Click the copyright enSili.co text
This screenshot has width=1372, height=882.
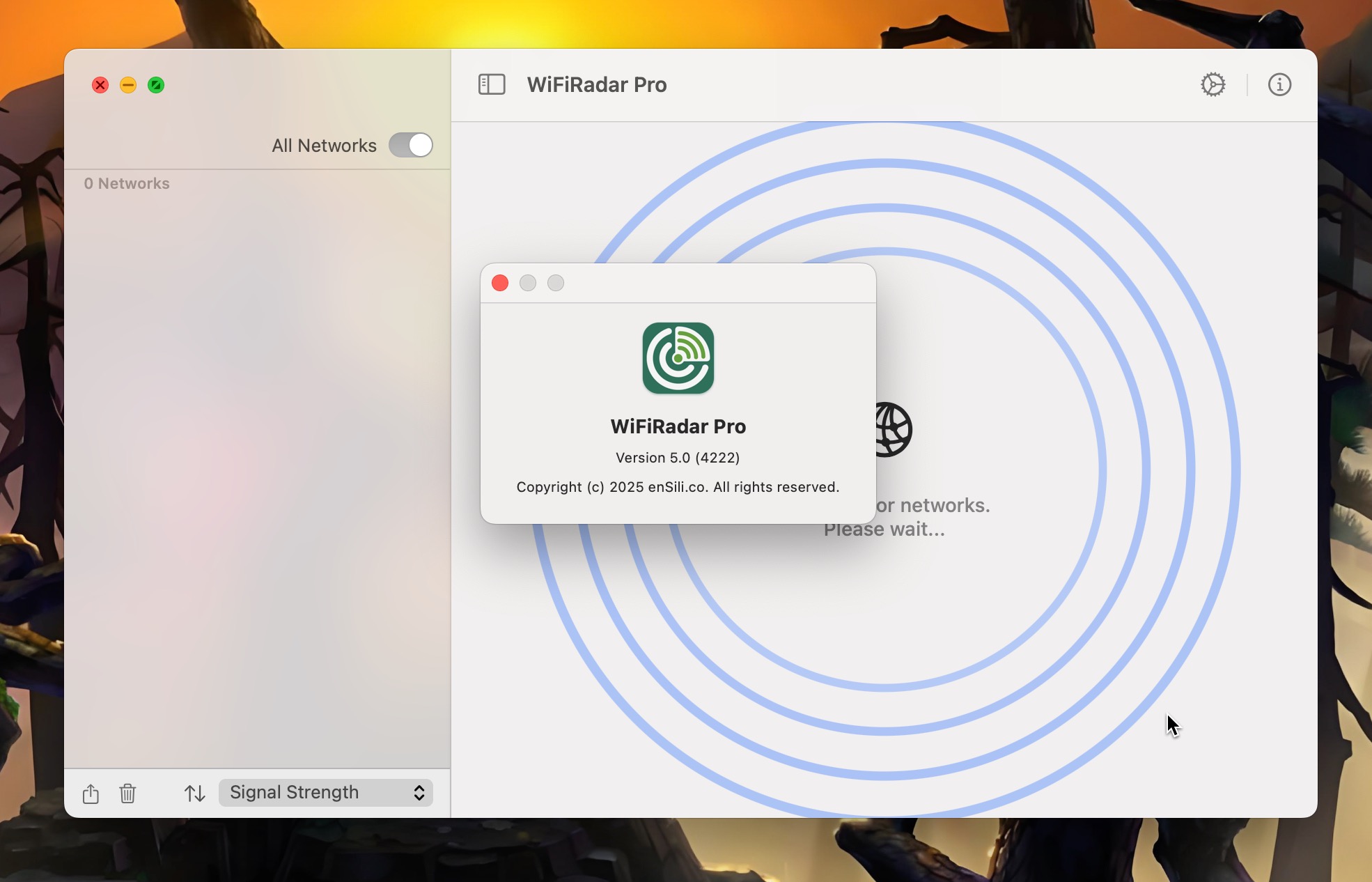point(678,487)
